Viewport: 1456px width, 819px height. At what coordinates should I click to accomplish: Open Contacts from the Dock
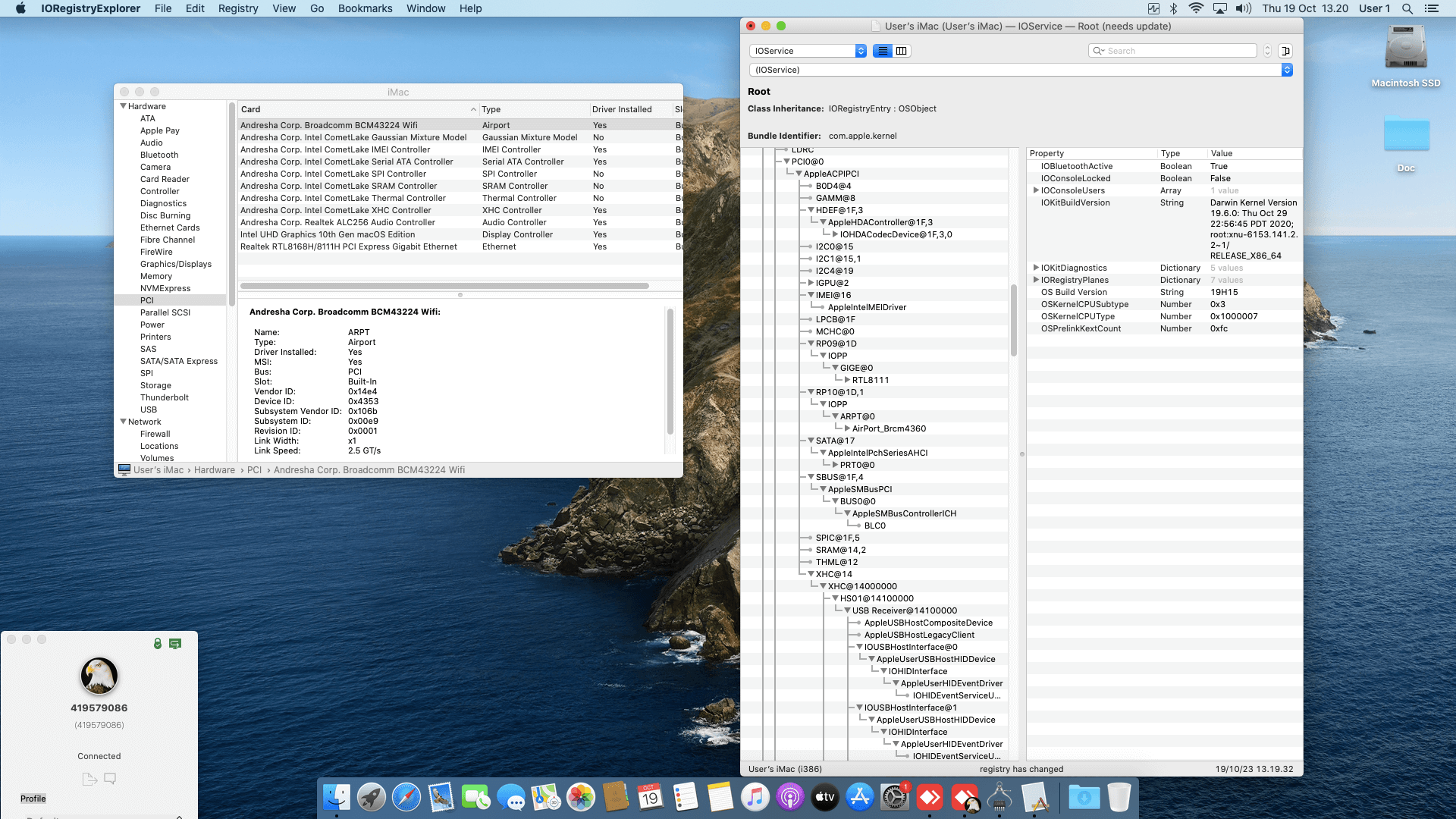[x=616, y=797]
